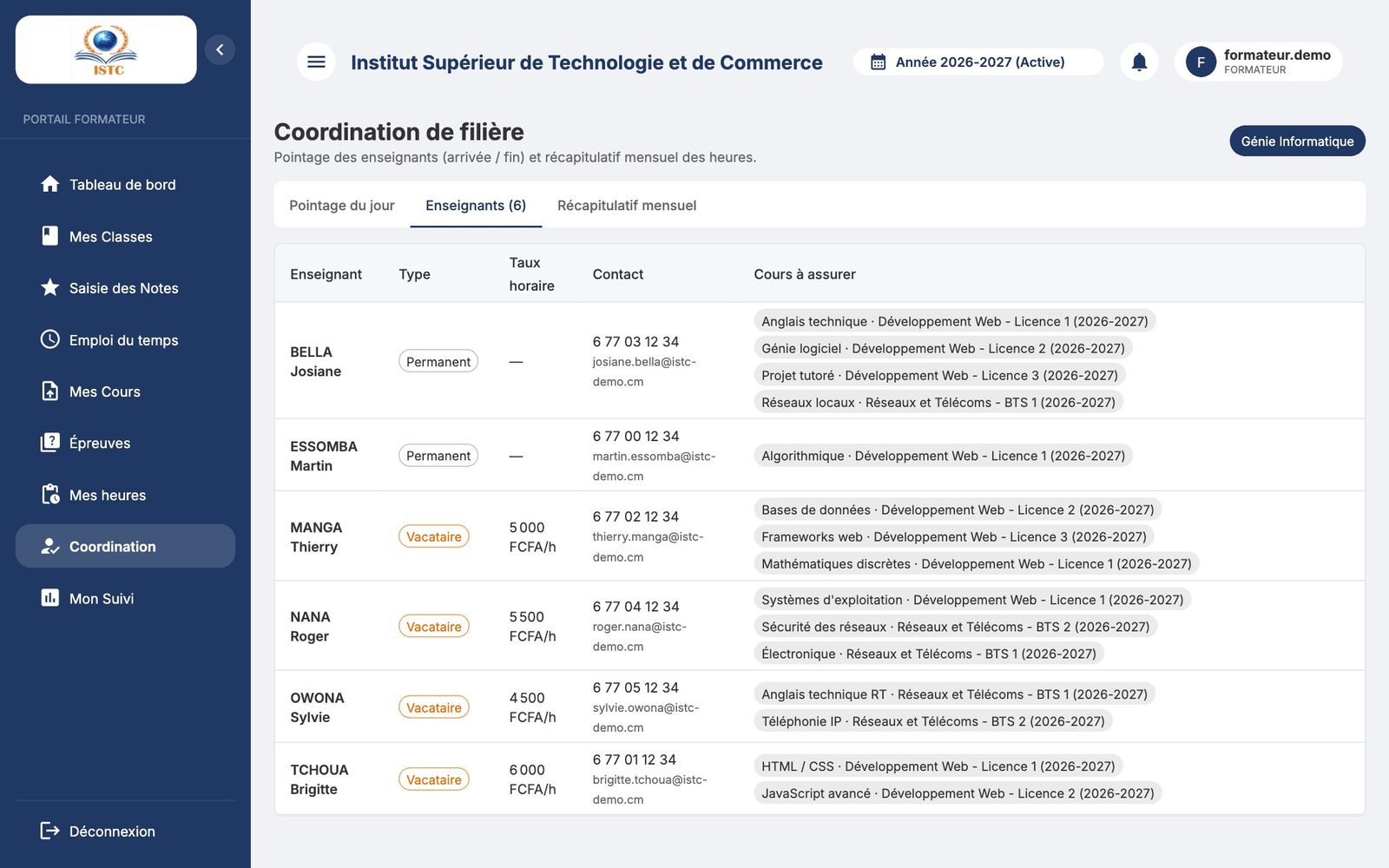Click the ISTC logo image
Image resolution: width=1389 pixels, height=868 pixels.
(x=106, y=50)
